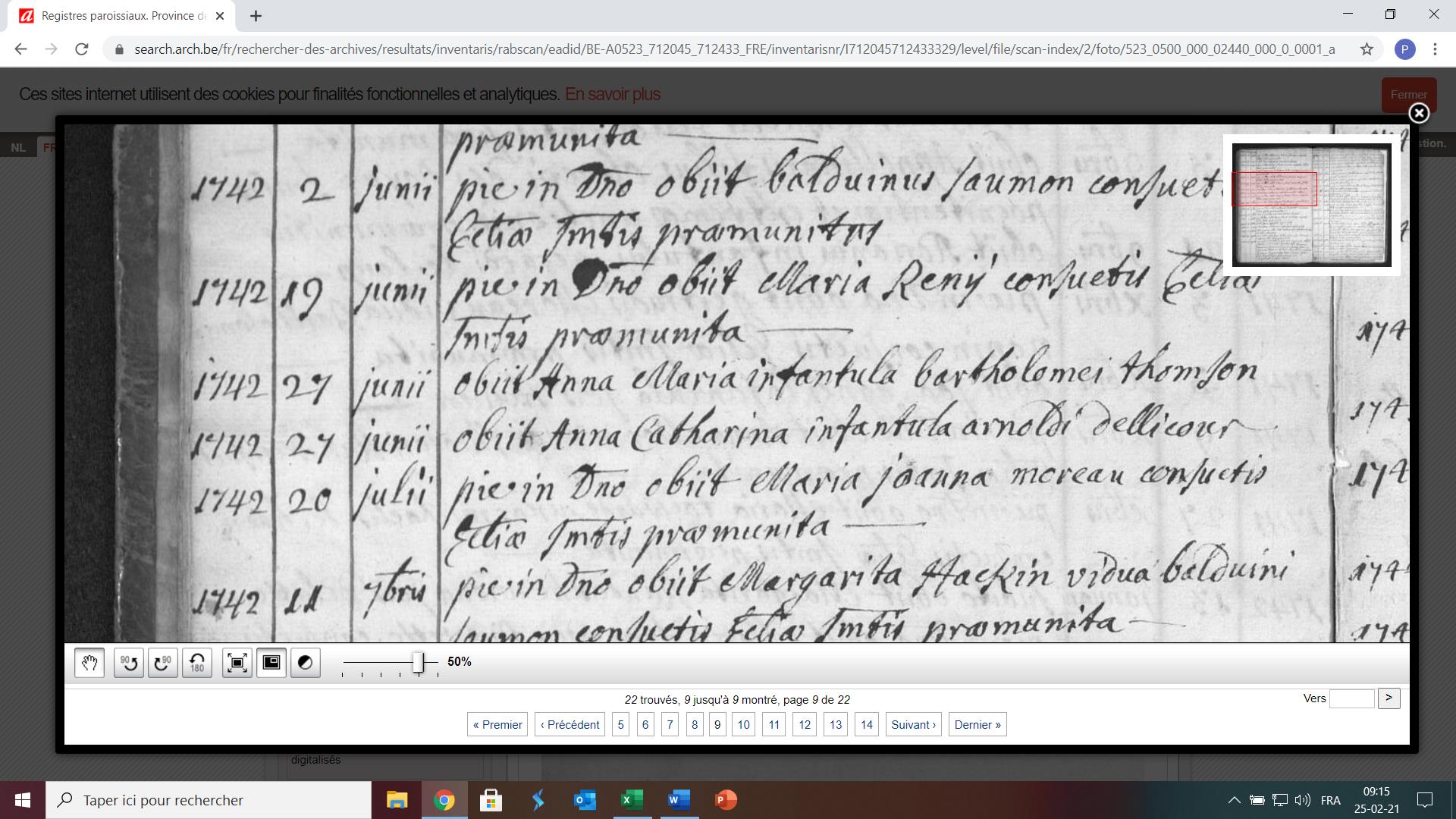Viewport: 1456px width, 819px height.
Task: Select the hand pan tool
Action: pos(89,663)
